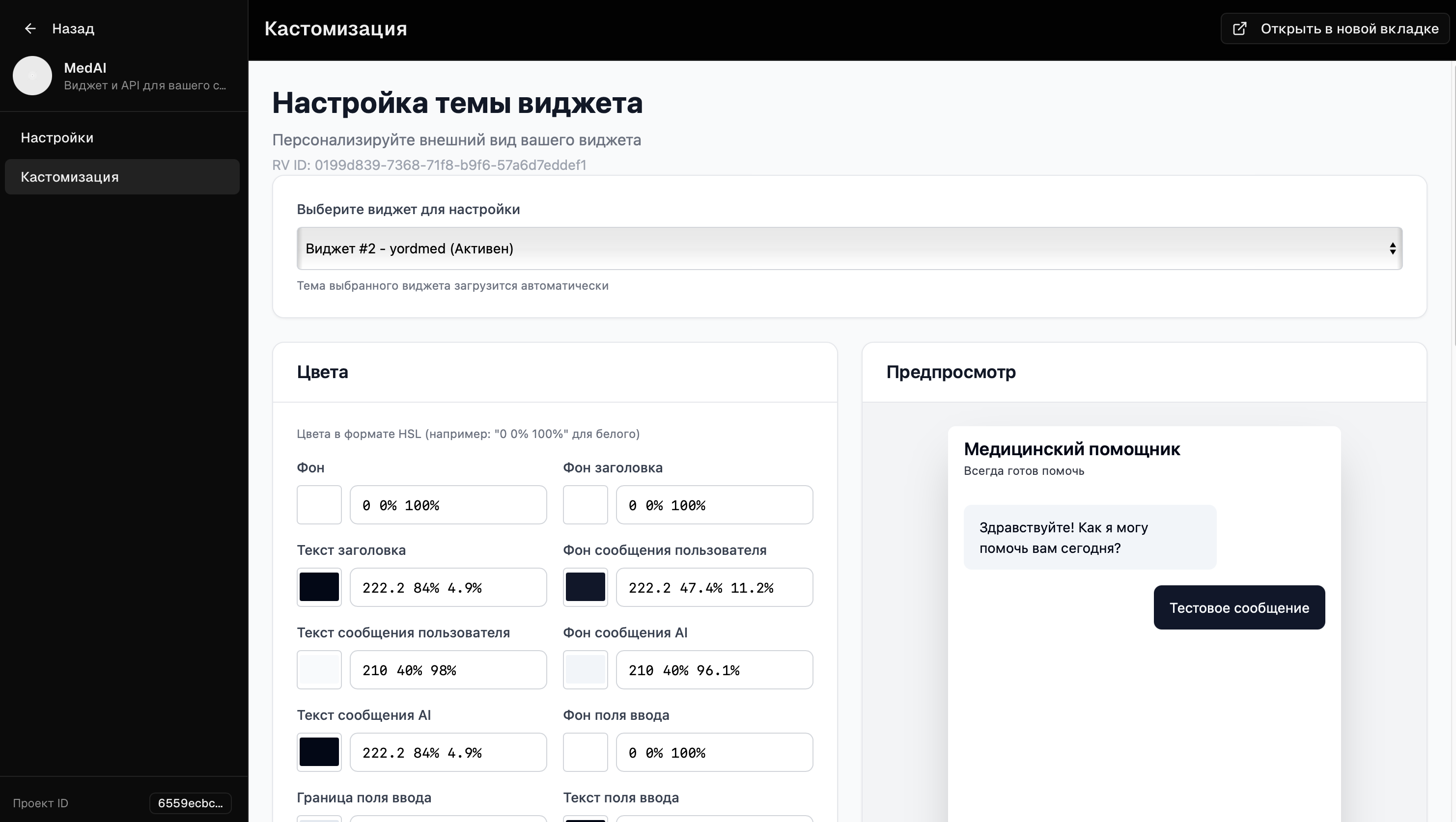
Task: Click the 210 40% 98% user message text input
Action: tap(448, 669)
